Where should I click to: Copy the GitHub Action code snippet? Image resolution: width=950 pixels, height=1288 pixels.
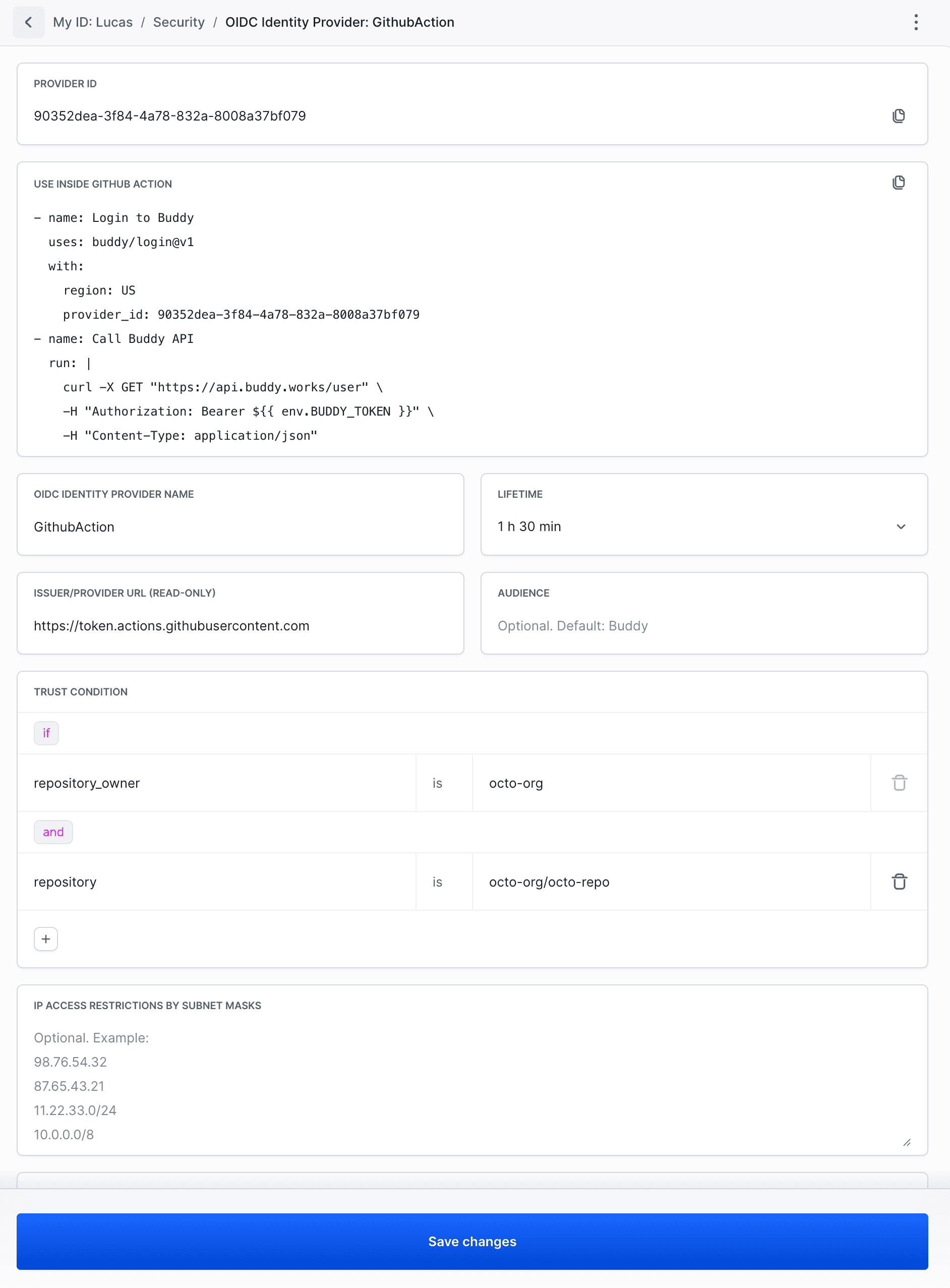point(899,182)
